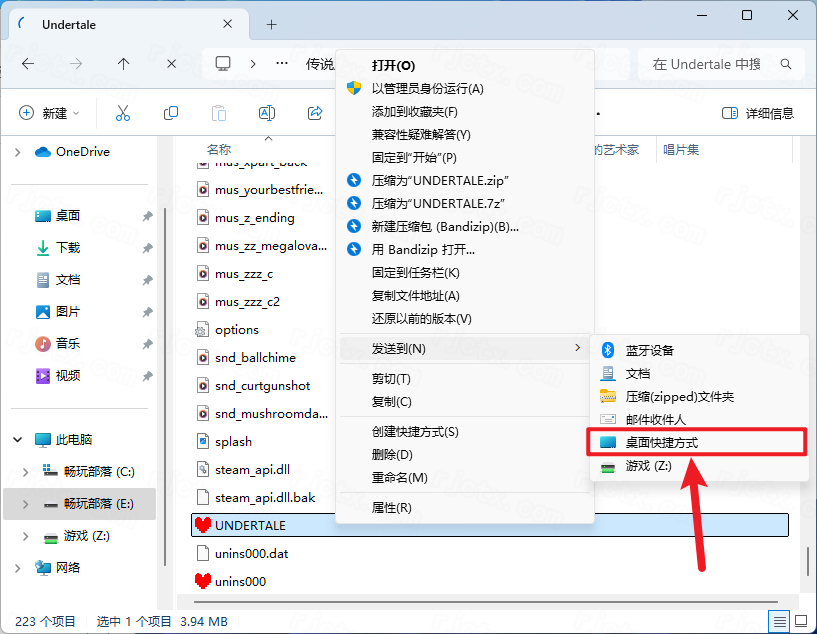Click the search magnifier icon
The height and width of the screenshot is (634, 817).
click(786, 64)
